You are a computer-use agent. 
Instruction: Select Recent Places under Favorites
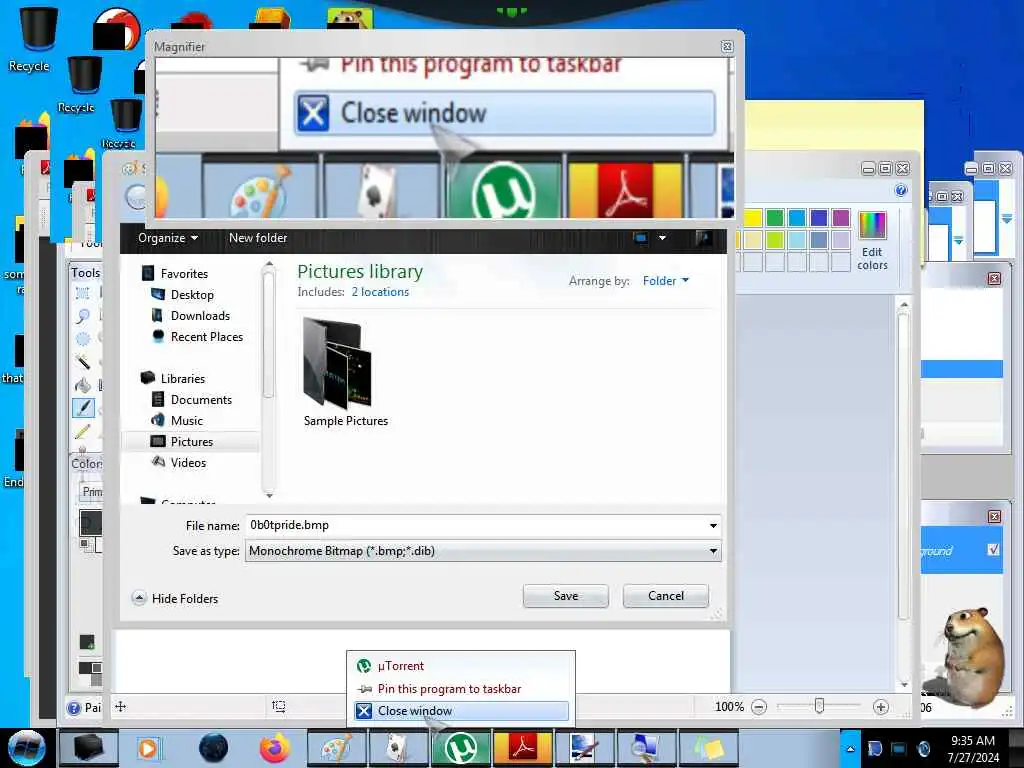[x=197, y=336]
